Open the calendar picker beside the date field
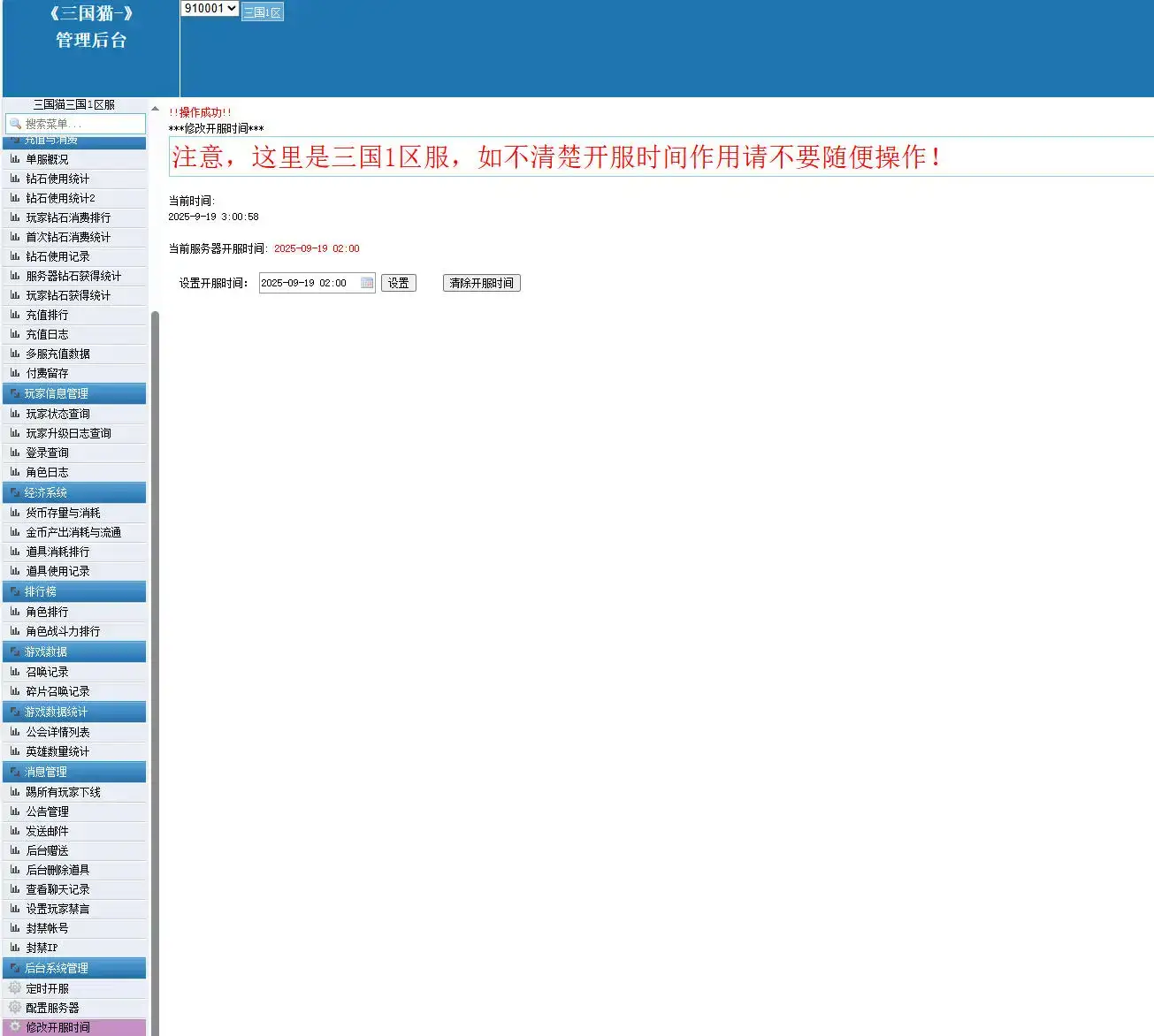 click(368, 283)
